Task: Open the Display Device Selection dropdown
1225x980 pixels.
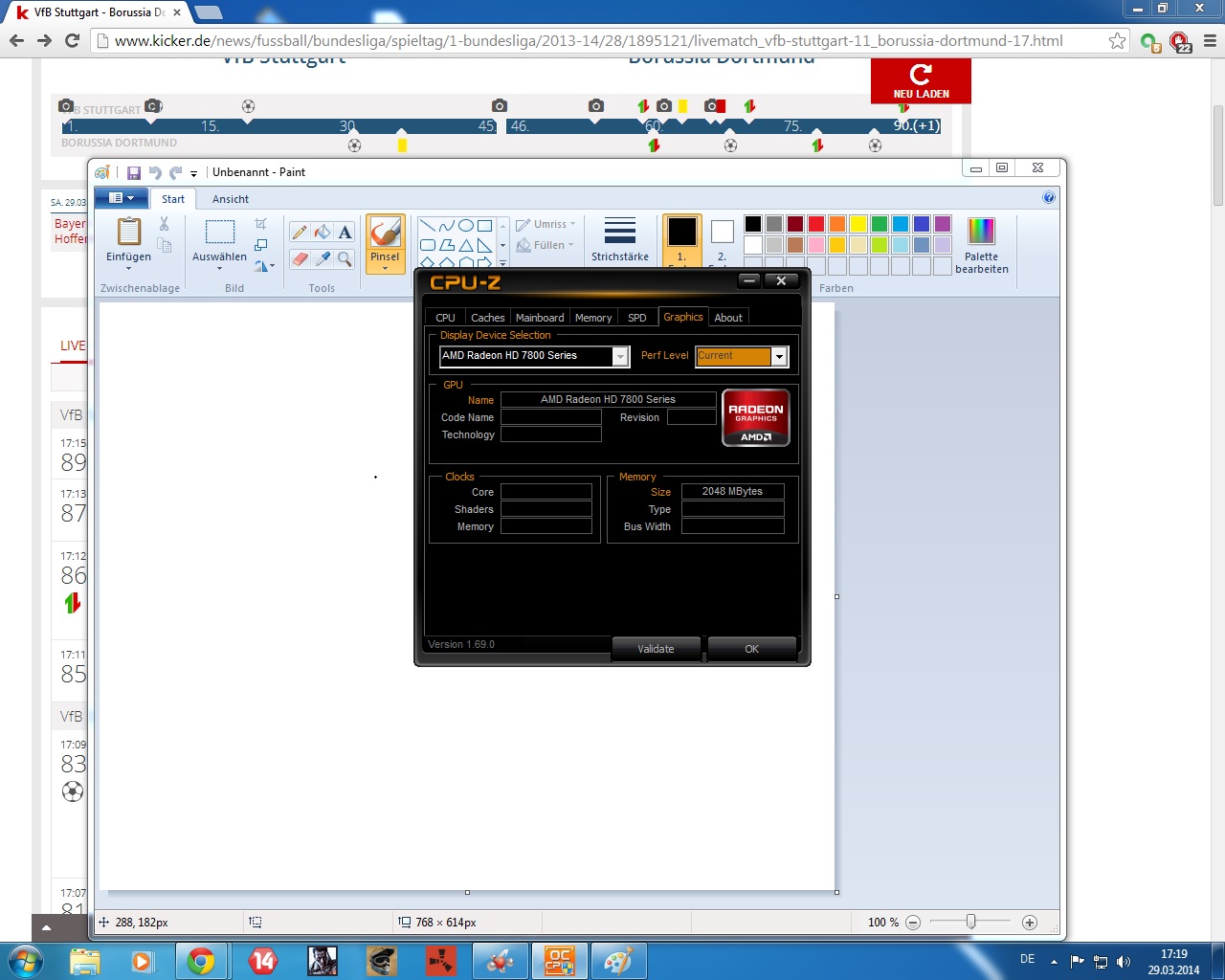Action: pos(621,356)
